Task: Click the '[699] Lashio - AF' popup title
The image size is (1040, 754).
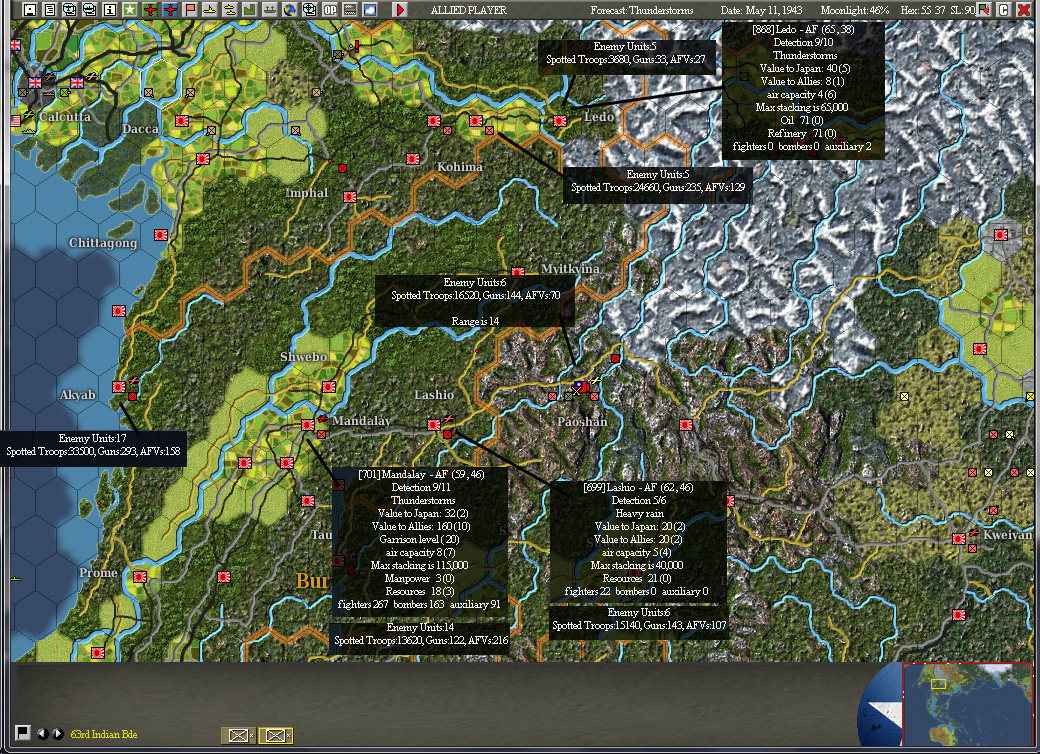Action: pyautogui.click(x=638, y=487)
